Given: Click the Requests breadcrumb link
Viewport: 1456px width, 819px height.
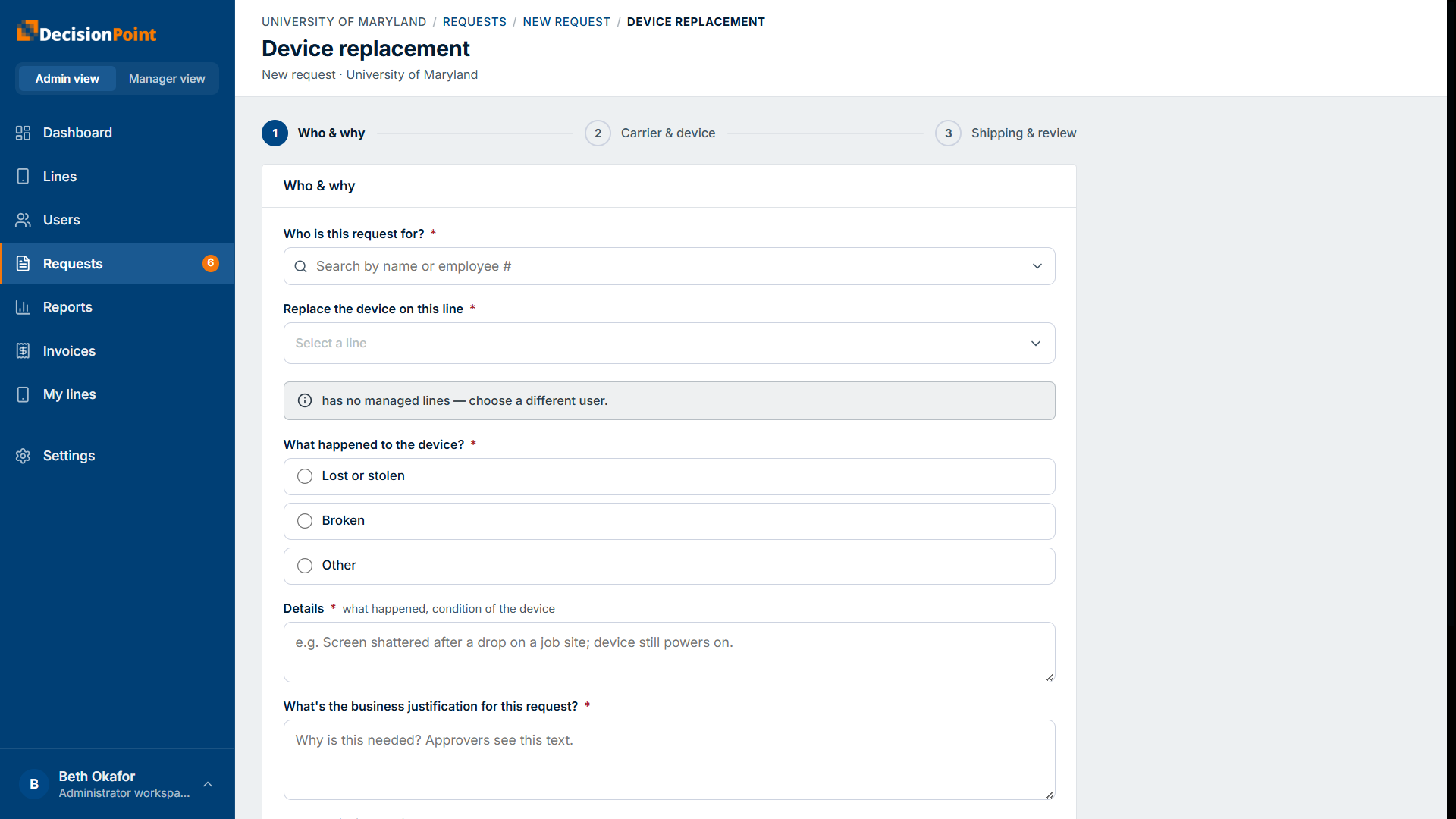Looking at the screenshot, I should [474, 22].
